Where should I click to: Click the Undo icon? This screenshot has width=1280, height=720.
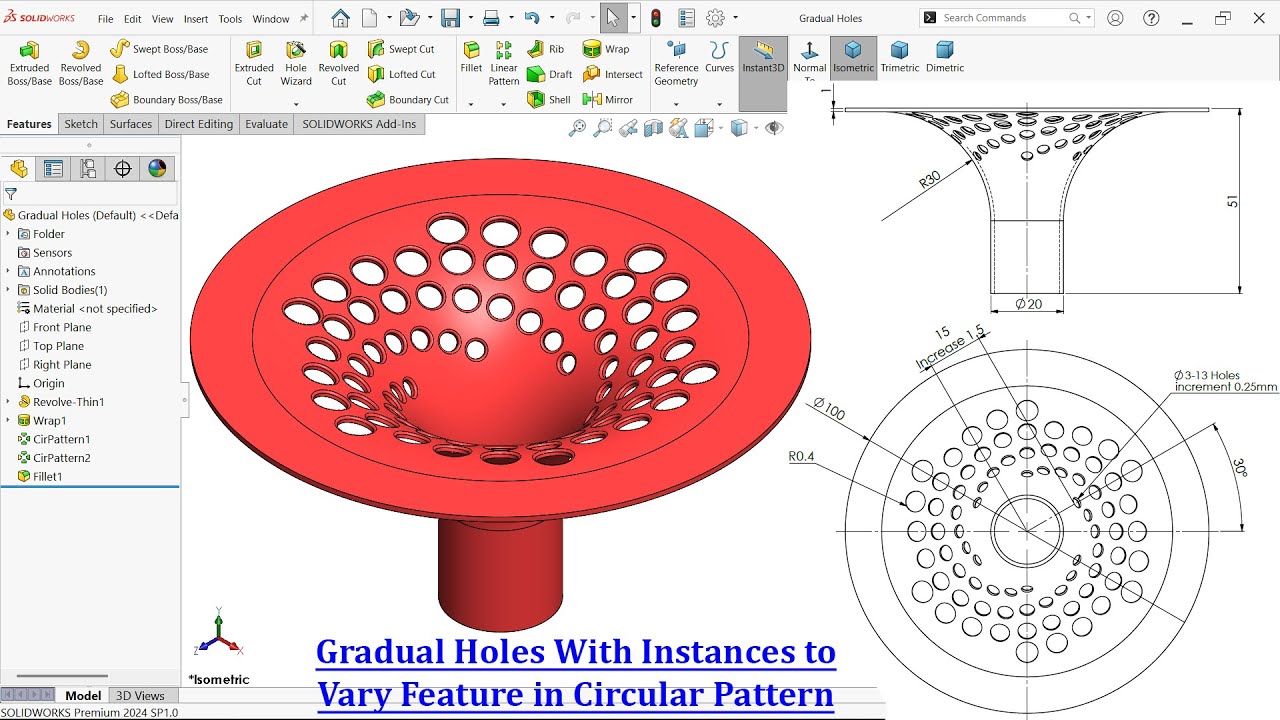click(x=532, y=18)
